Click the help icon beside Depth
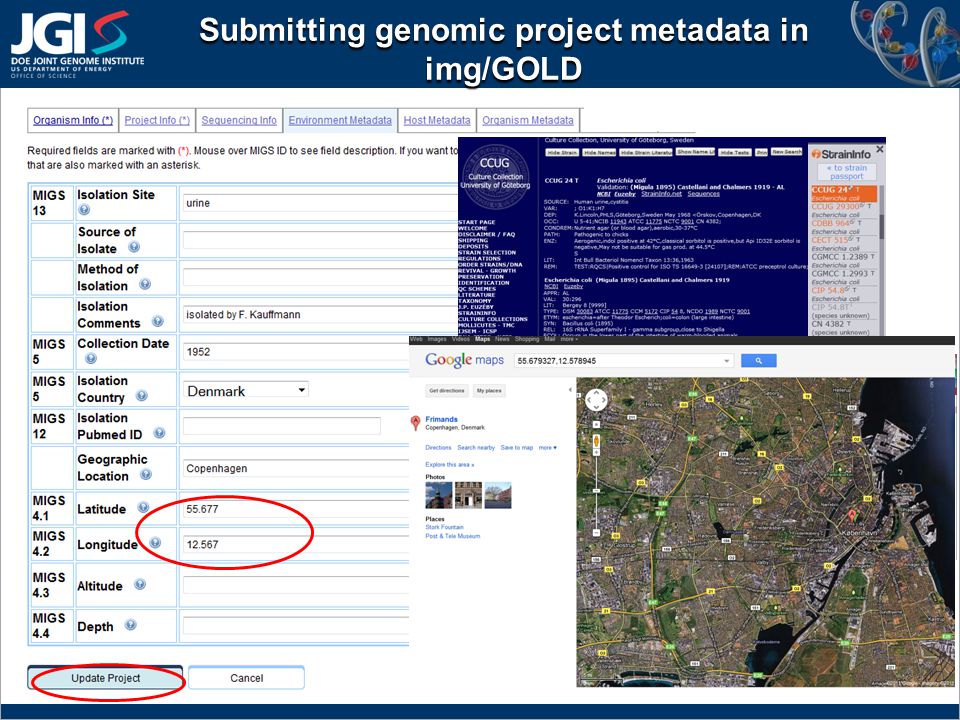 click(130, 625)
